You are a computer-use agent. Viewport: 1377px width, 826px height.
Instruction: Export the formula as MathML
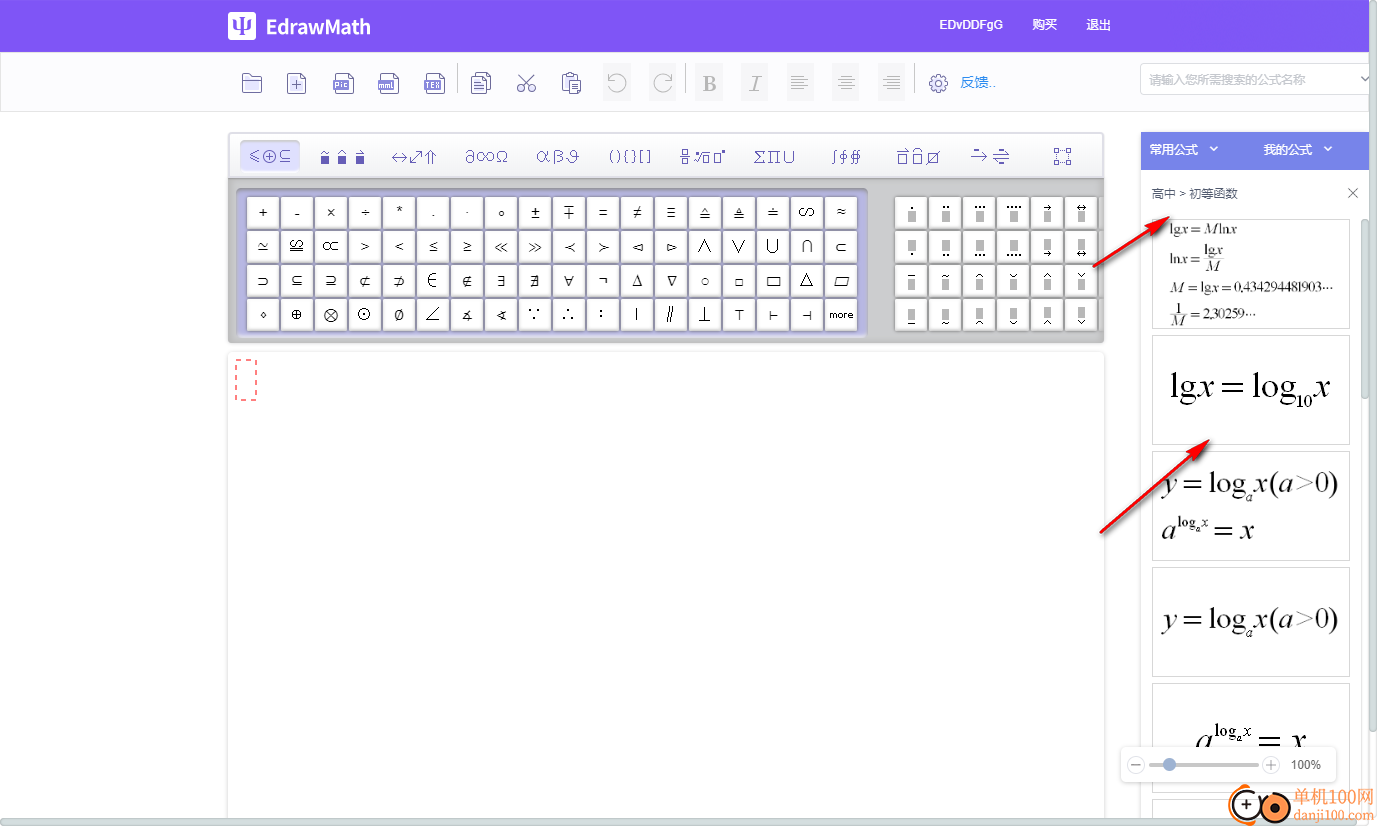[x=388, y=83]
